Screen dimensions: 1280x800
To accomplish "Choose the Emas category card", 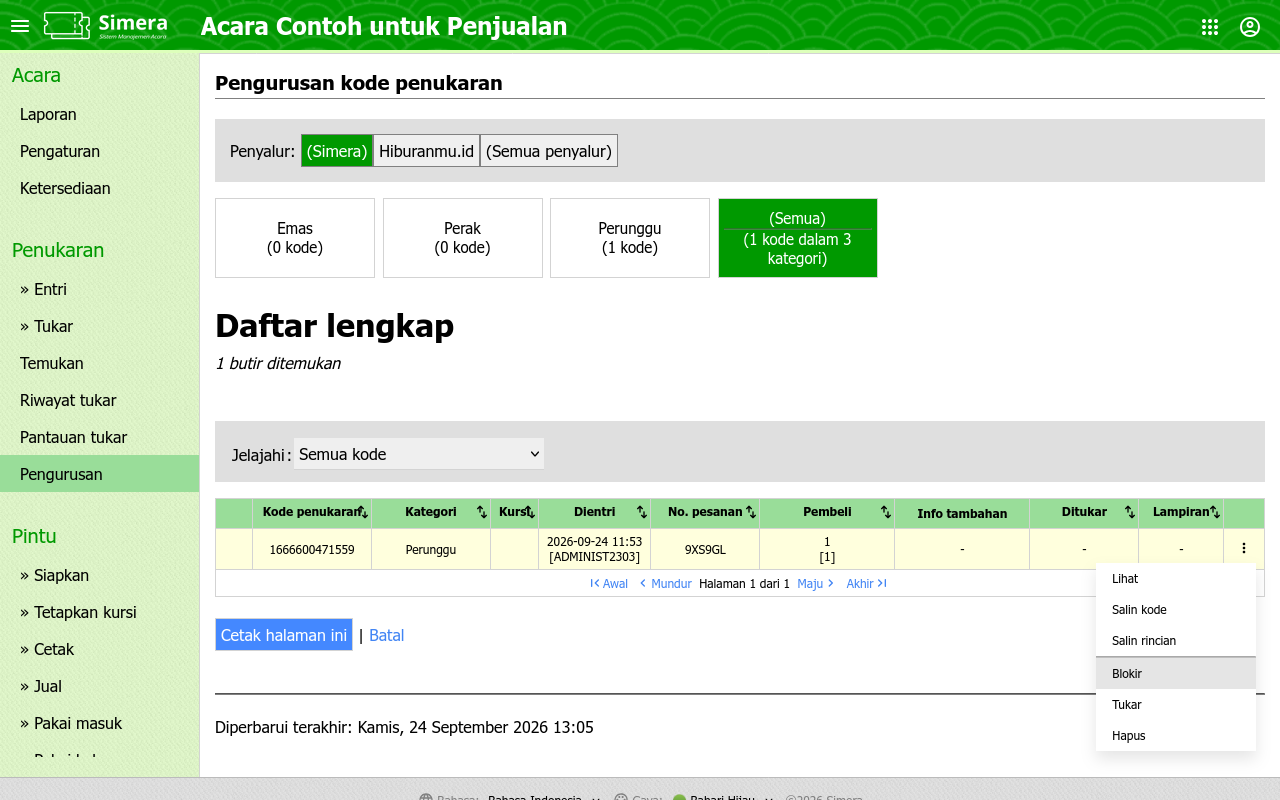I will click(295, 238).
